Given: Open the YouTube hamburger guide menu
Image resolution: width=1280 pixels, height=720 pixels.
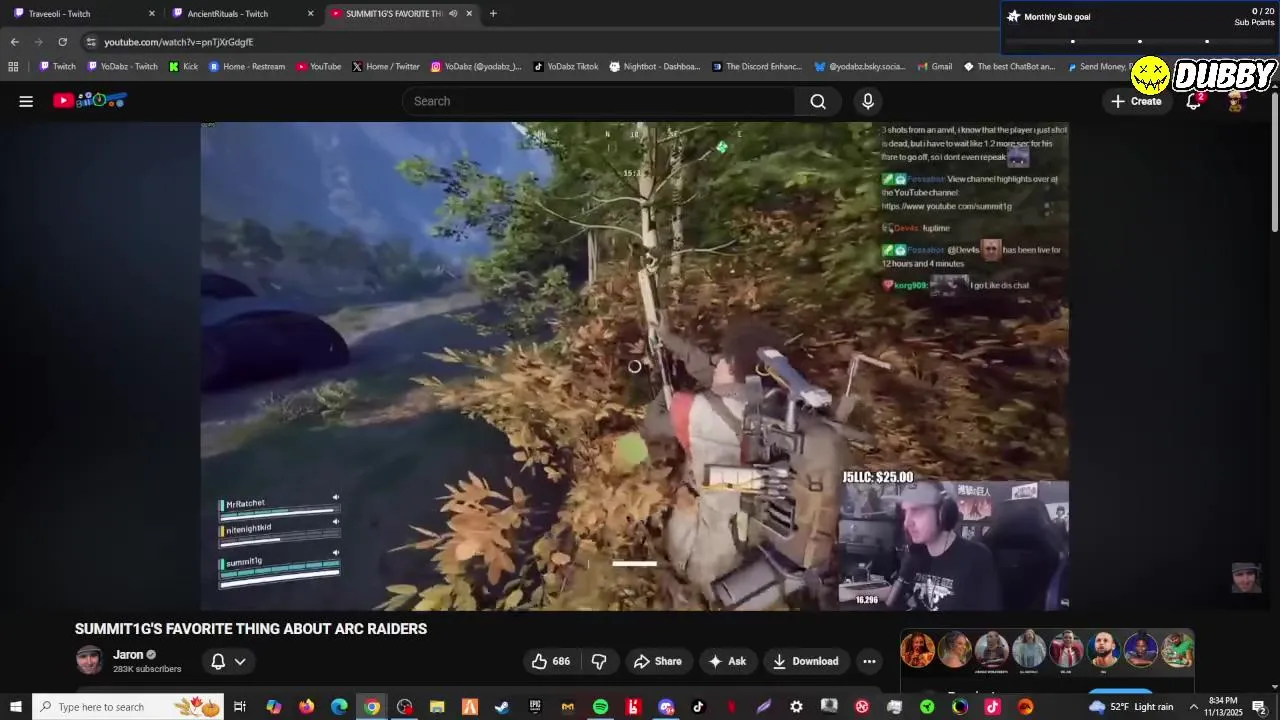Looking at the screenshot, I should (26, 101).
